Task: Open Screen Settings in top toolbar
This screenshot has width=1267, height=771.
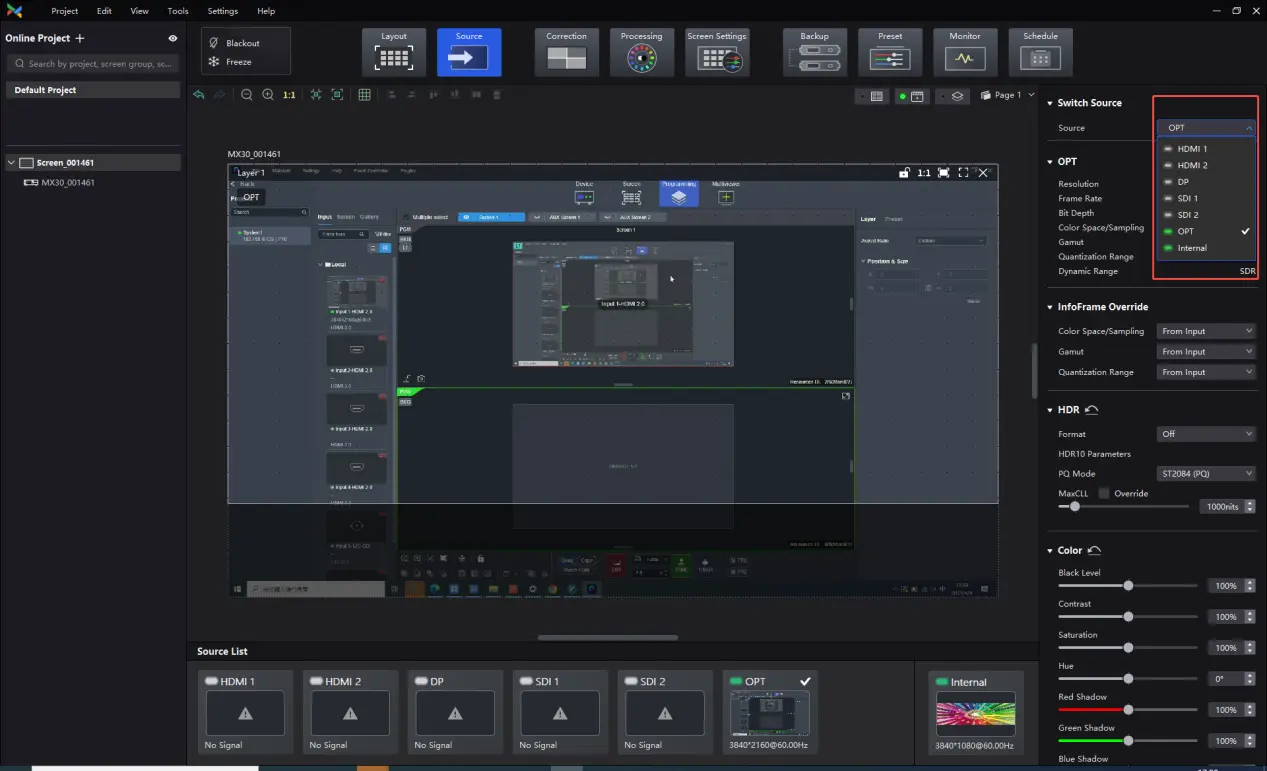Action: (x=717, y=52)
